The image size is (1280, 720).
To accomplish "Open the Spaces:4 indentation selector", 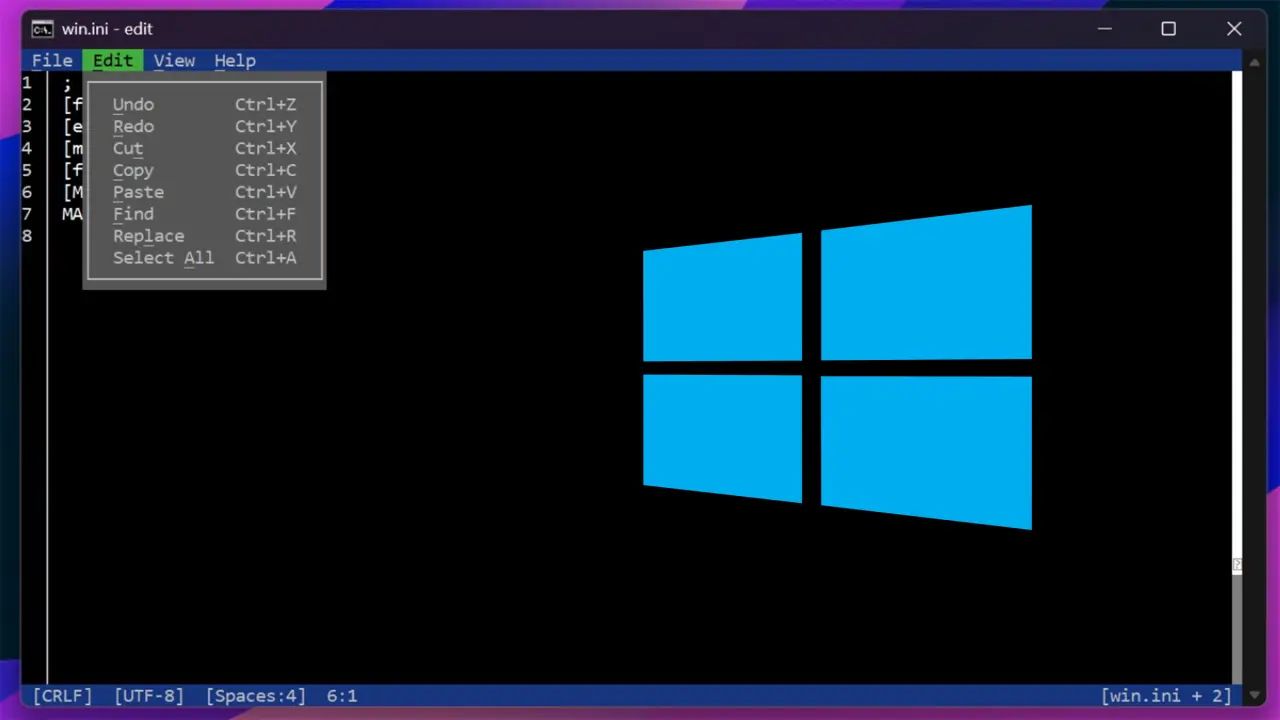I will pos(256,696).
